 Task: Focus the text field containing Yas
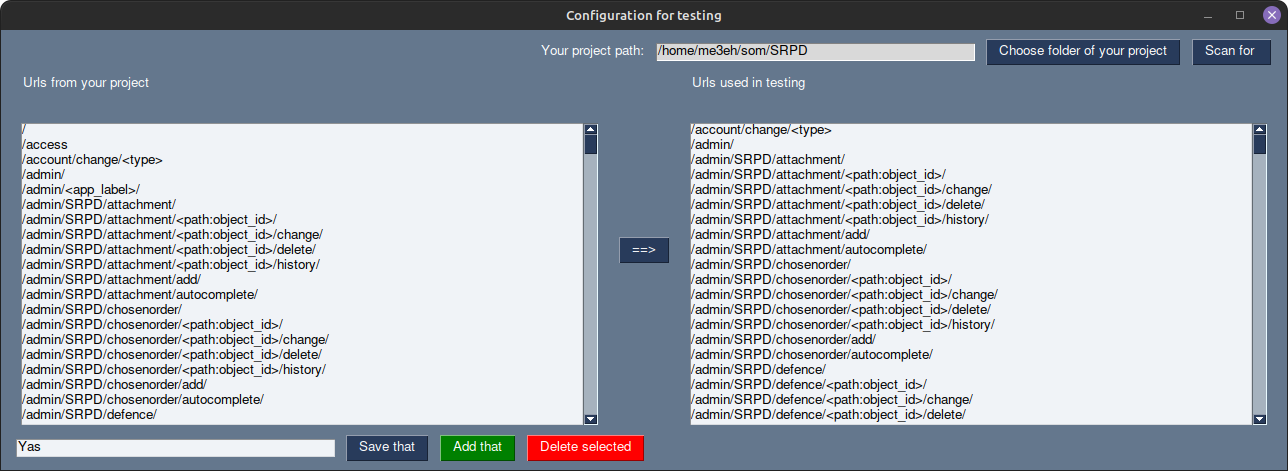176,448
